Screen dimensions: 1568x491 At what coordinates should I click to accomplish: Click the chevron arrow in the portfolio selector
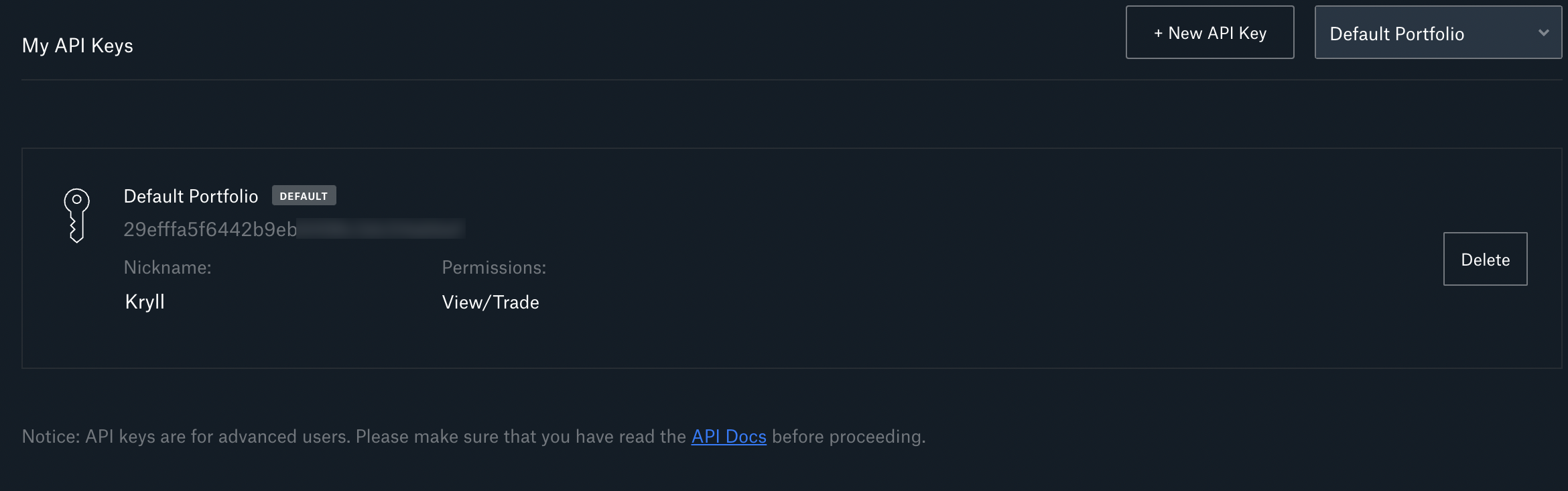coord(1543,32)
